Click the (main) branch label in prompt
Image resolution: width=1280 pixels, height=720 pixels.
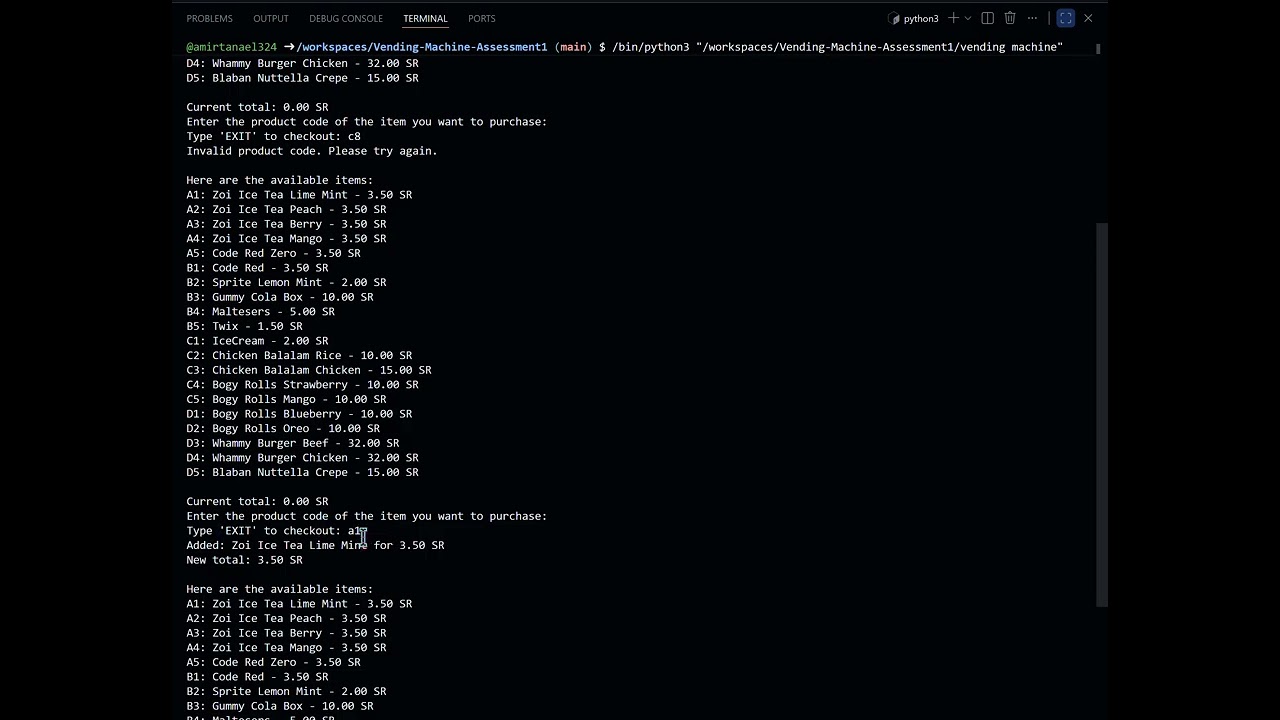tap(573, 47)
